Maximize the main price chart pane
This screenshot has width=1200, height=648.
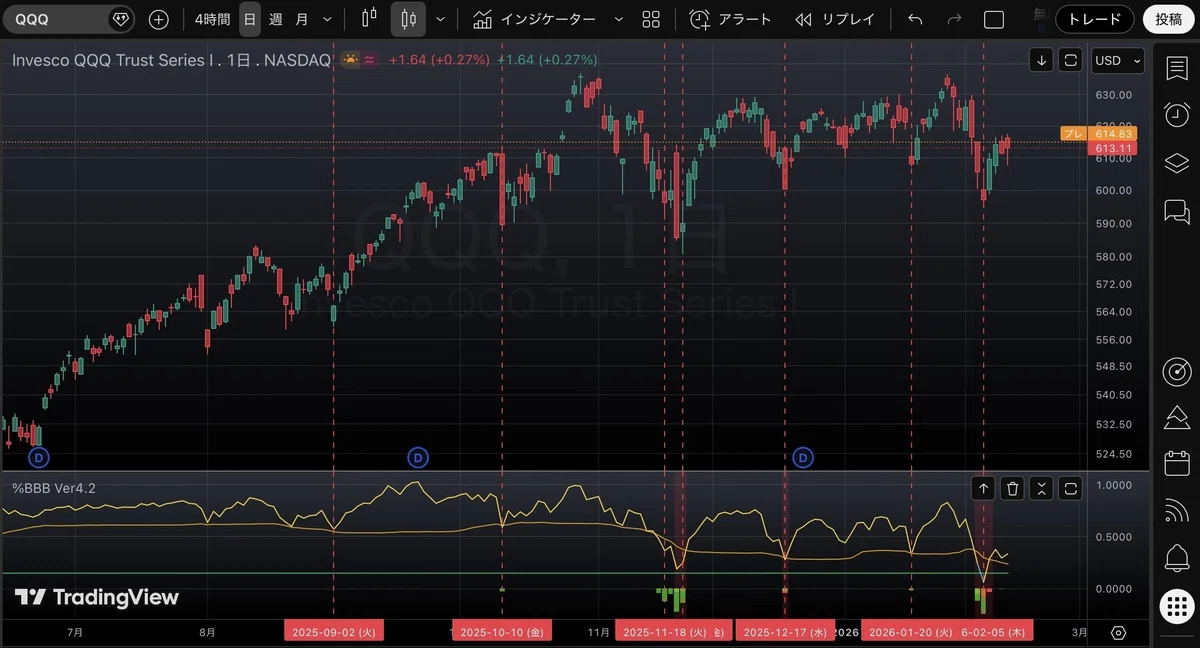pos(1071,60)
